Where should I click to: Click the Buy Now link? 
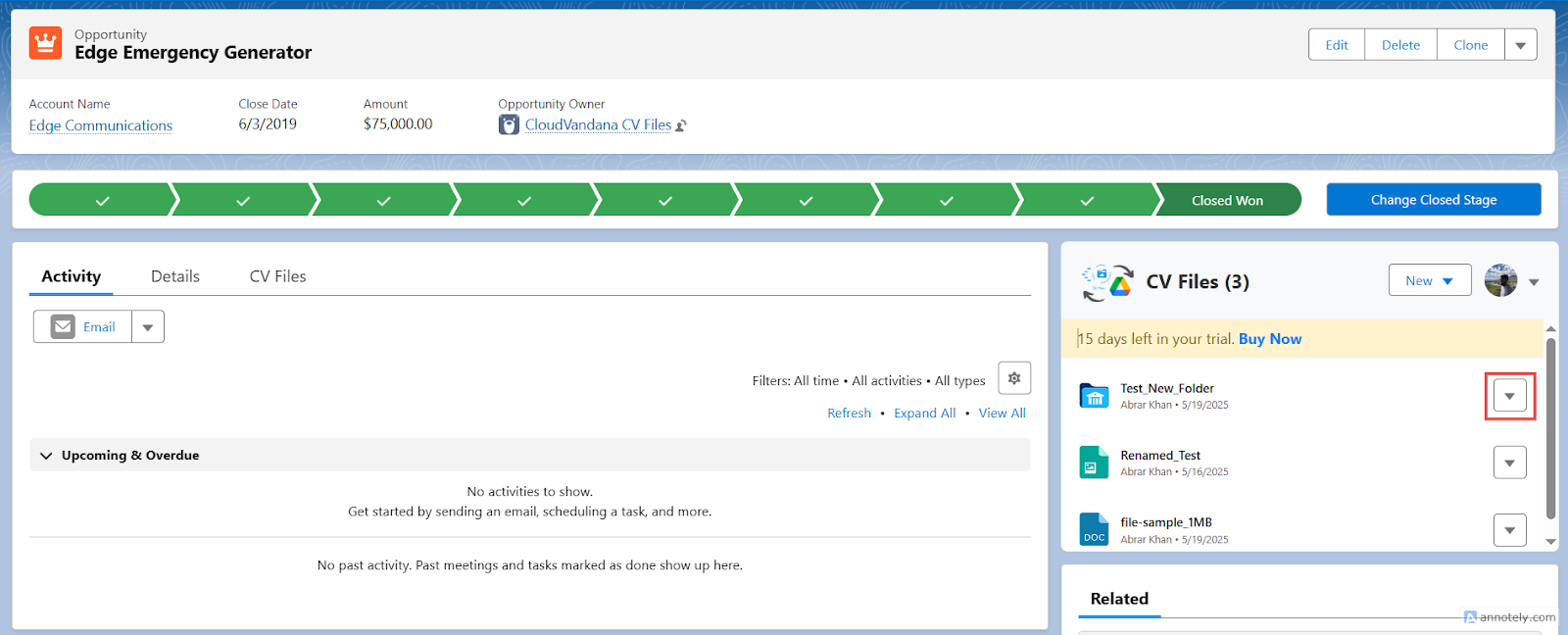tap(1270, 339)
